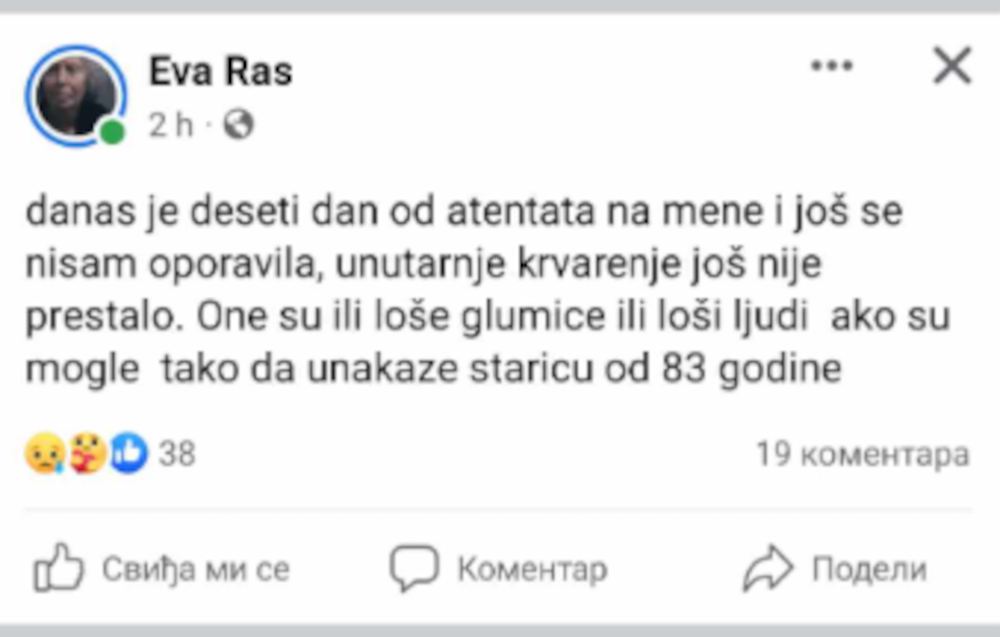
Task: Dismiss the post with the X button
Action: [x=951, y=67]
